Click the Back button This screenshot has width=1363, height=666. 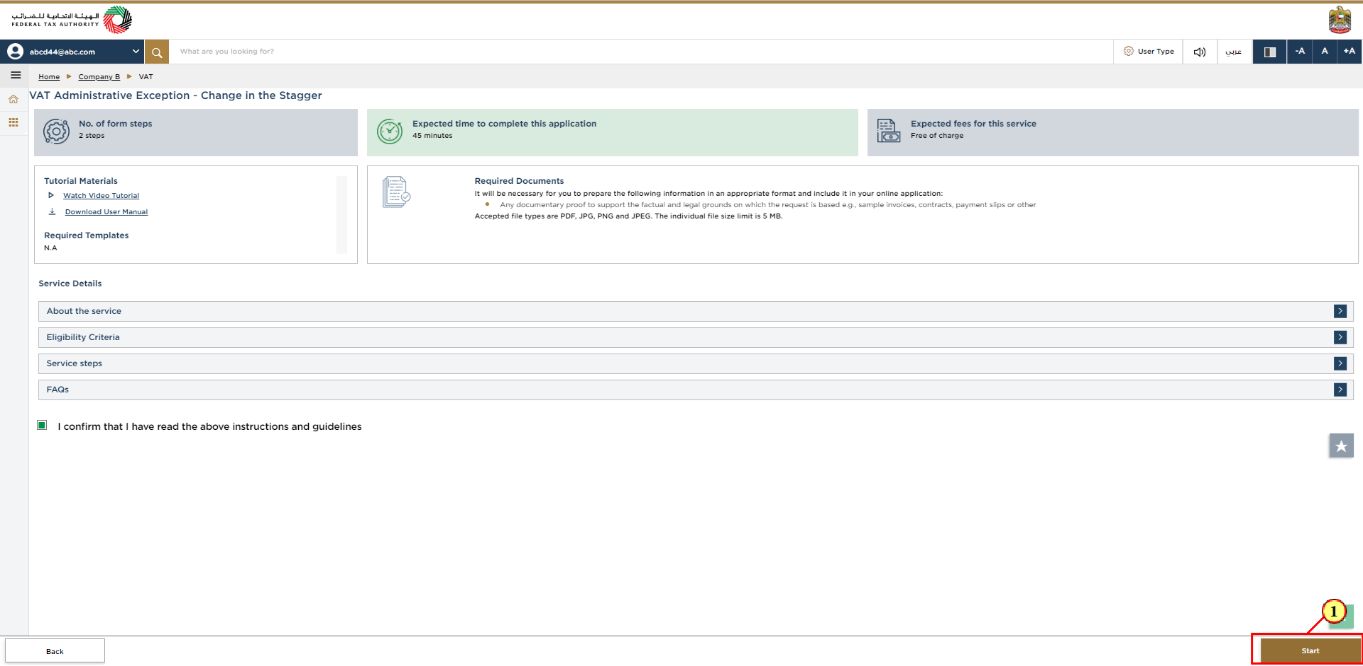55,651
